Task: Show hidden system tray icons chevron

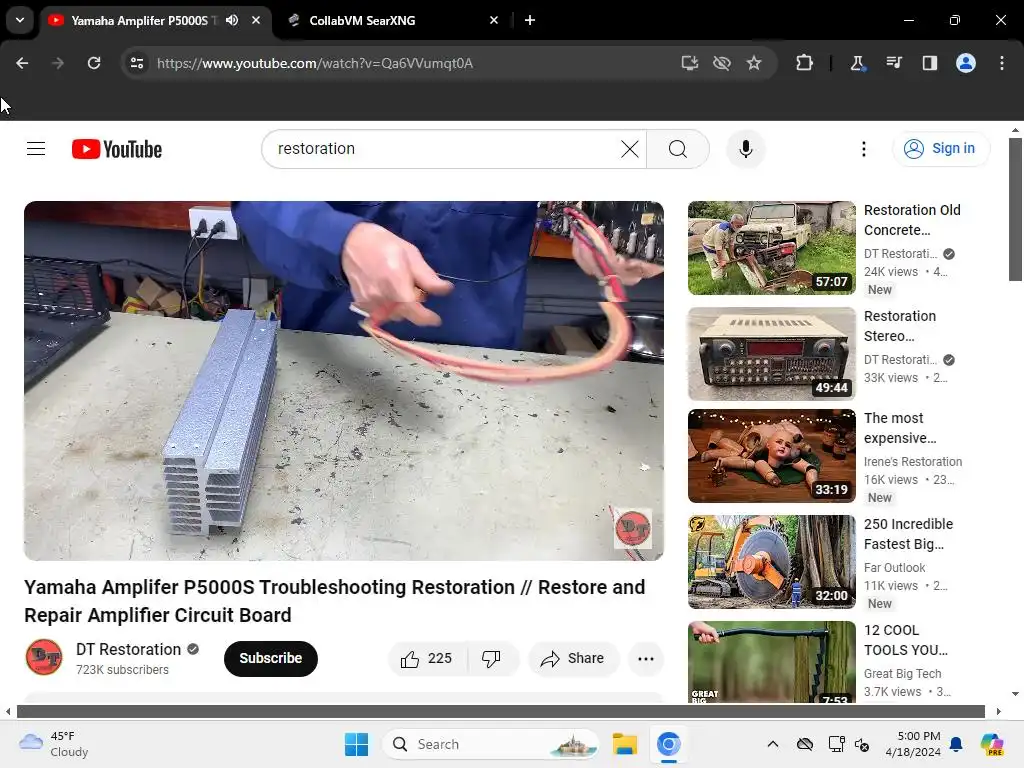Action: pos(773,744)
